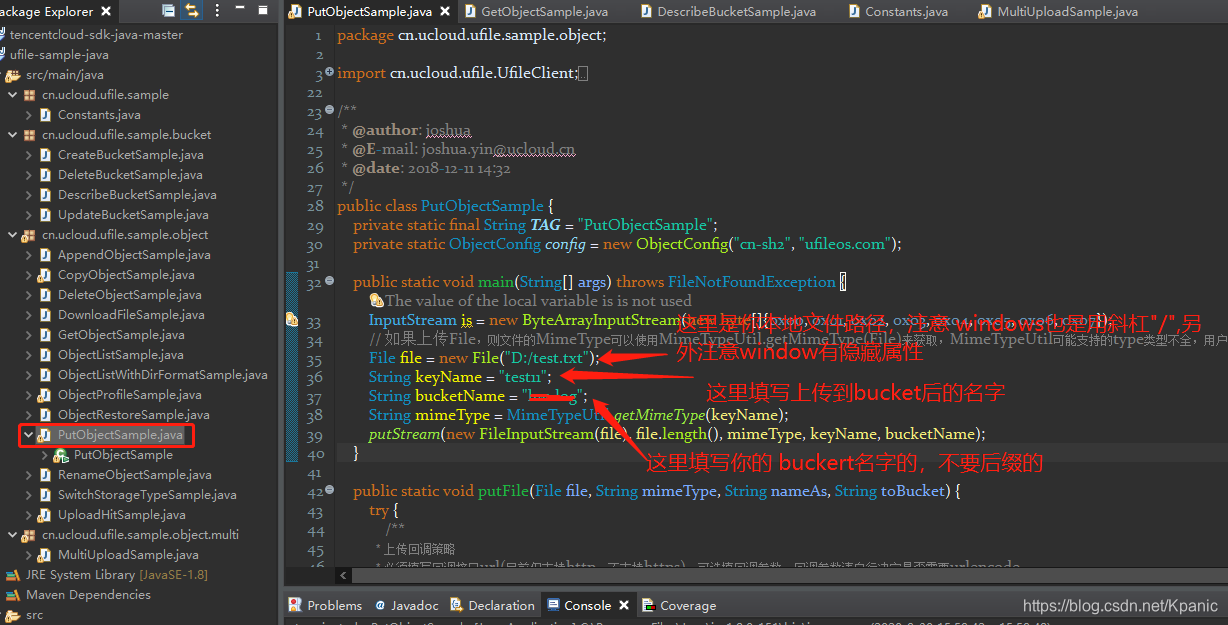Select GetObjectSample.java in Package Explorer tree
Viewport: 1228px width, 625px height.
tap(121, 335)
